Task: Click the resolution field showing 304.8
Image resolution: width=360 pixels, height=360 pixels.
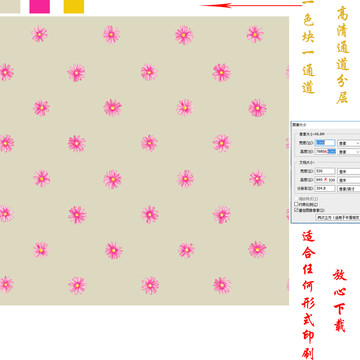Action: tap(325, 189)
